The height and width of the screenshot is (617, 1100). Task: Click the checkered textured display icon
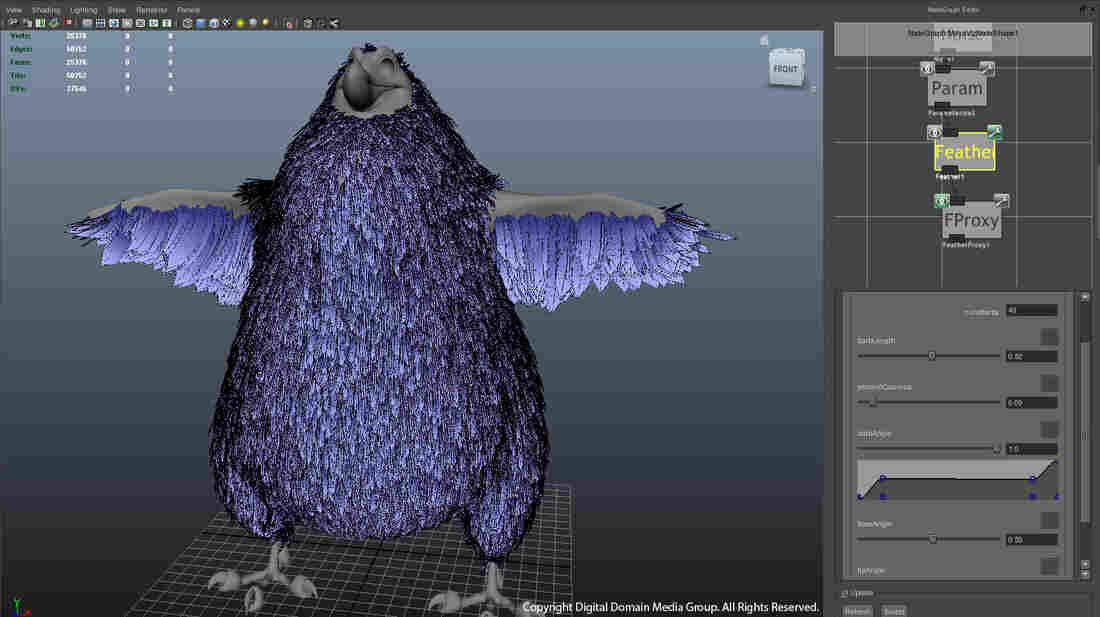point(227,23)
